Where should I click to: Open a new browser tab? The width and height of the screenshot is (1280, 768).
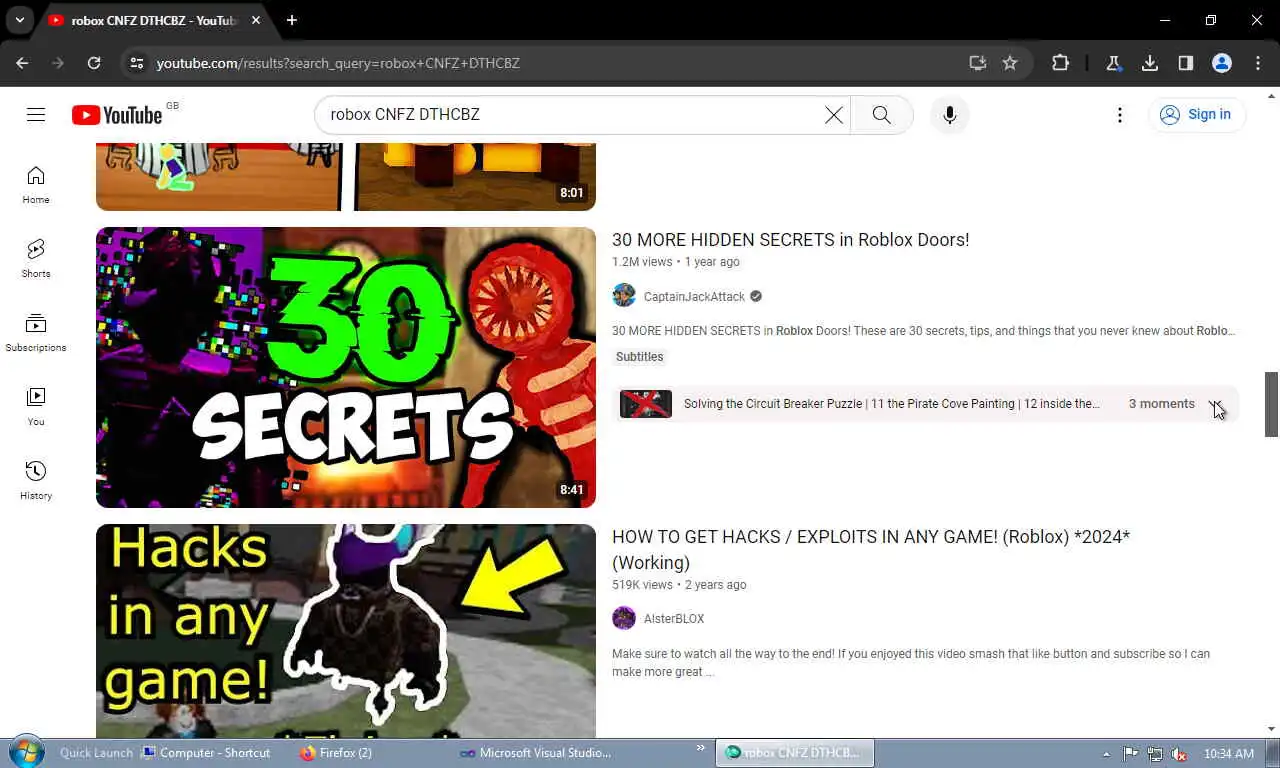(292, 20)
